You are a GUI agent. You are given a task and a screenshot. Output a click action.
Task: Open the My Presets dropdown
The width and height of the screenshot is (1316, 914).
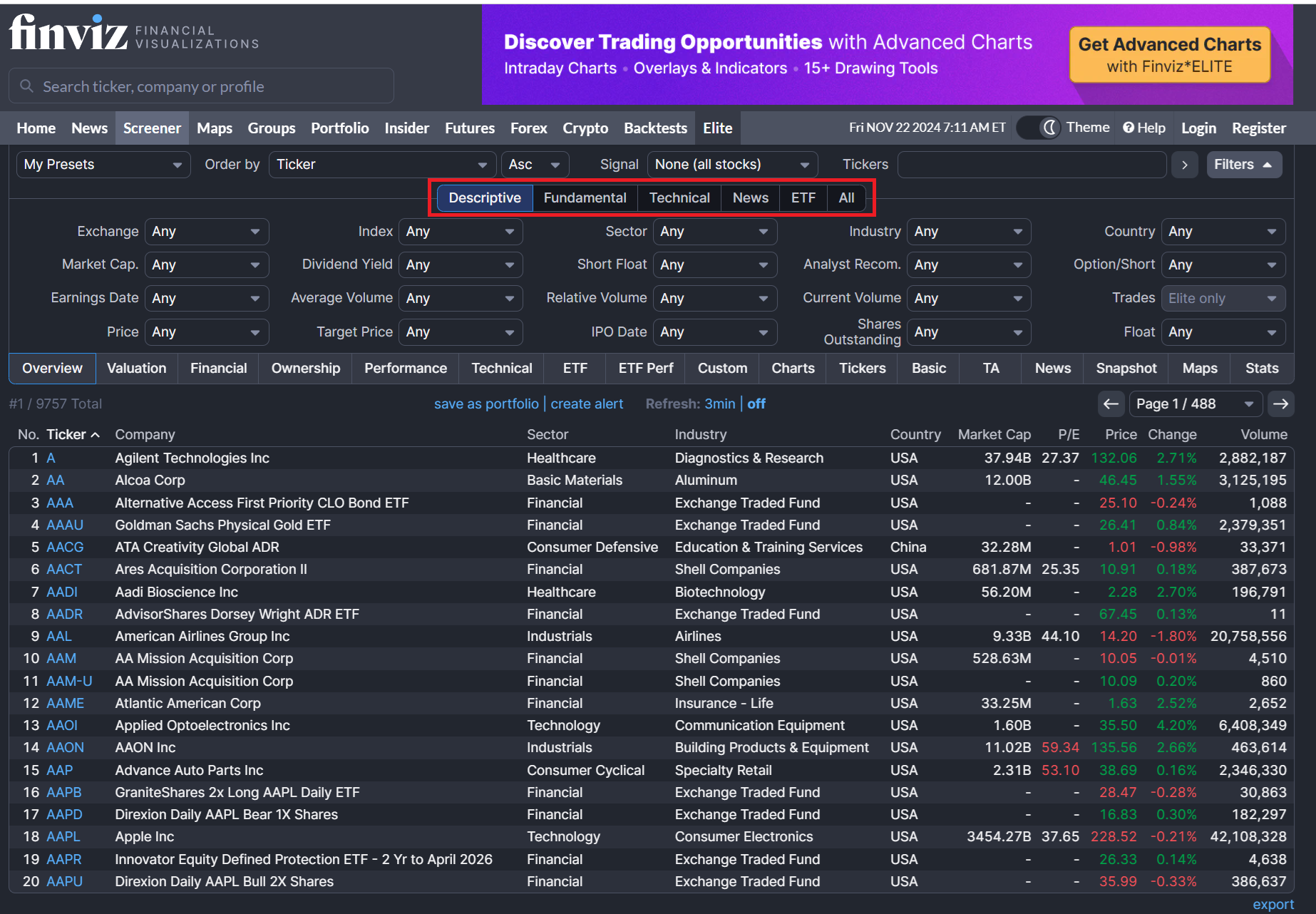pyautogui.click(x=103, y=165)
